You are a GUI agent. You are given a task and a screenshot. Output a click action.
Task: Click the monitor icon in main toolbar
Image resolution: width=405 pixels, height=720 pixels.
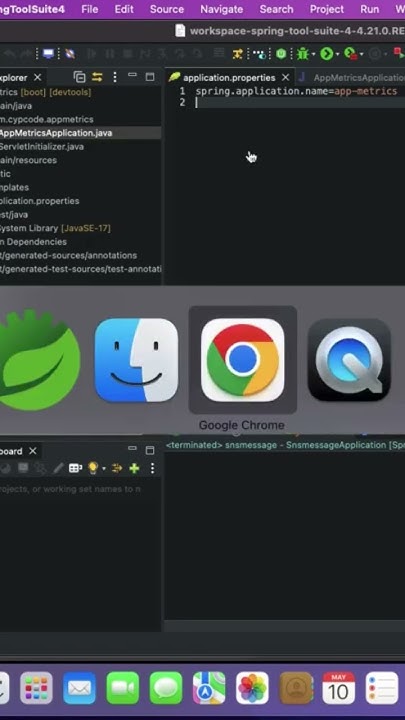pyautogui.click(x=48, y=54)
